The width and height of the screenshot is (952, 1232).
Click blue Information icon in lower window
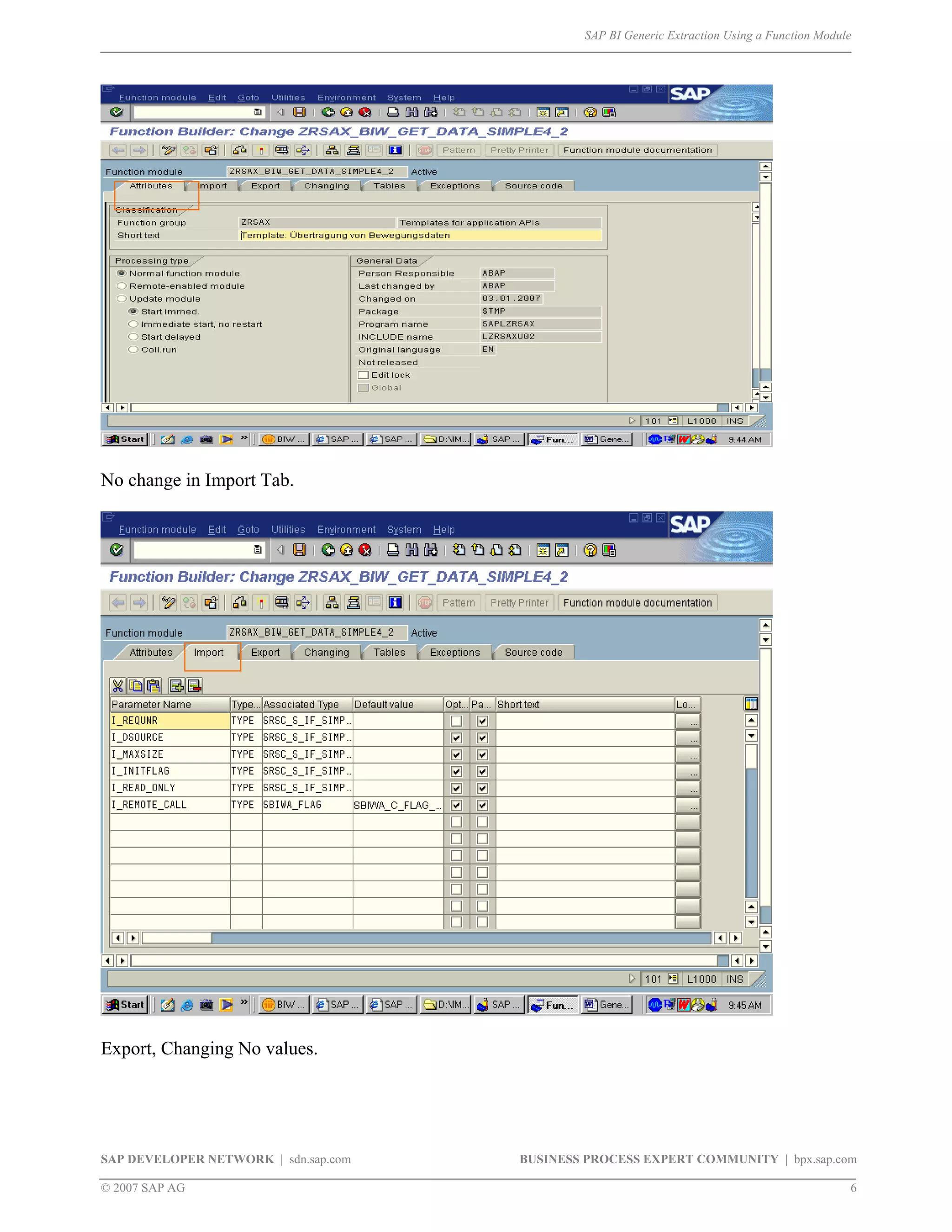pos(396,603)
